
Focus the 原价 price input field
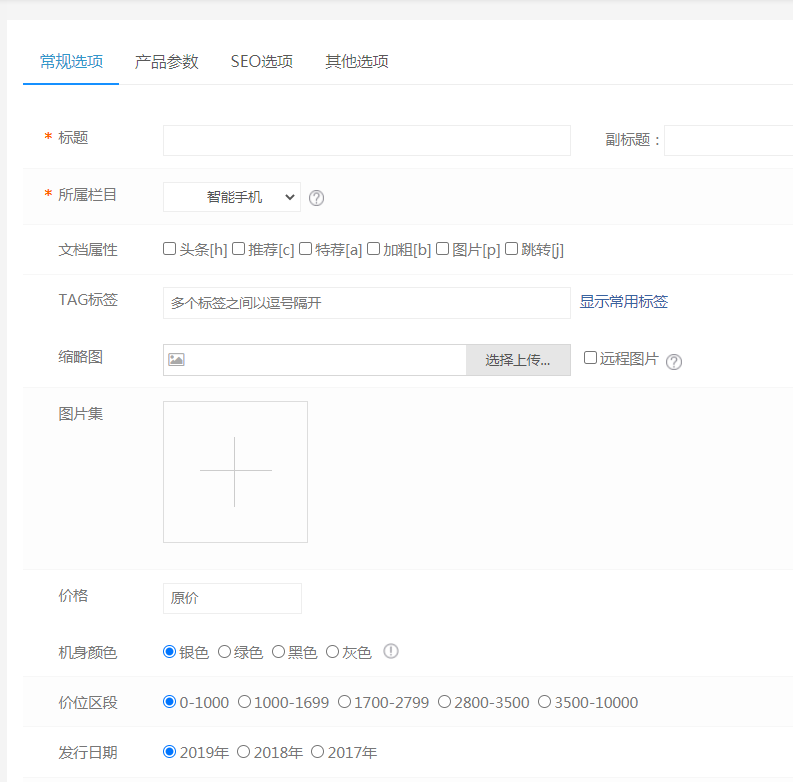tap(232, 598)
